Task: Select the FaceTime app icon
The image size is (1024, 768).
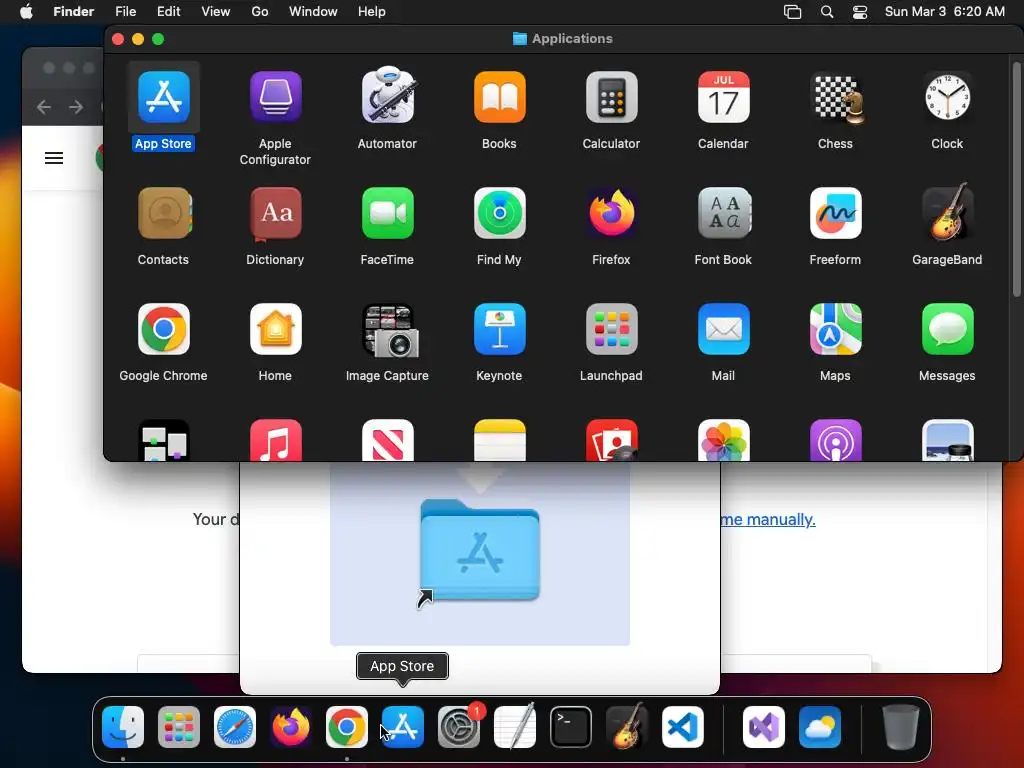Action: pyautogui.click(x=388, y=214)
